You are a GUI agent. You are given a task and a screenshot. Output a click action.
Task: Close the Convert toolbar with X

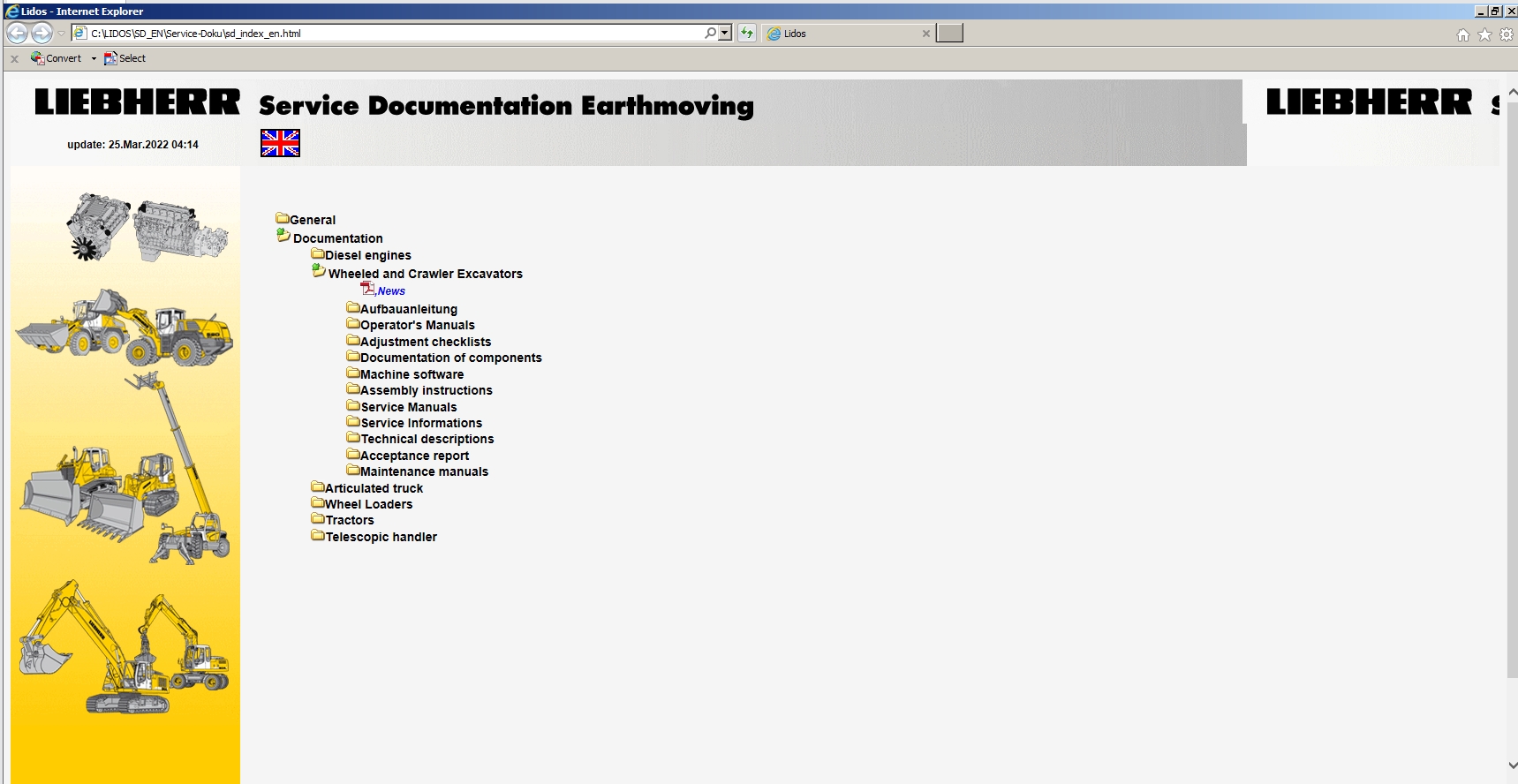pyautogui.click(x=14, y=59)
